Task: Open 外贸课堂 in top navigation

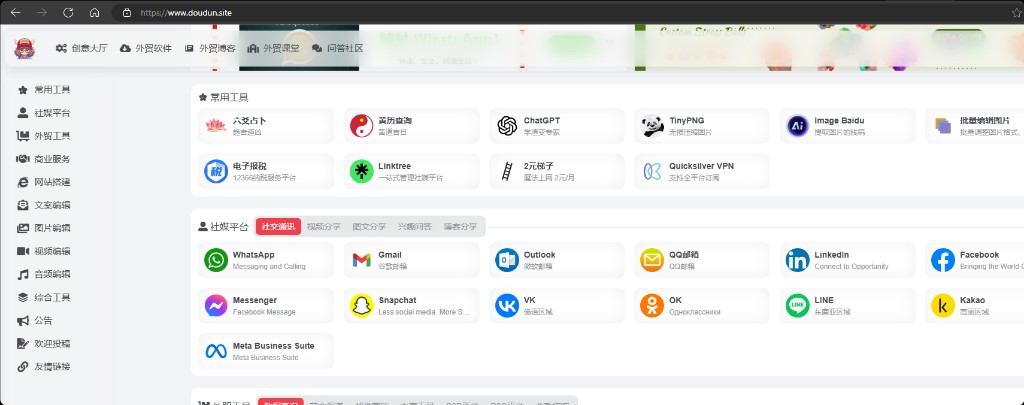Action: tap(274, 48)
